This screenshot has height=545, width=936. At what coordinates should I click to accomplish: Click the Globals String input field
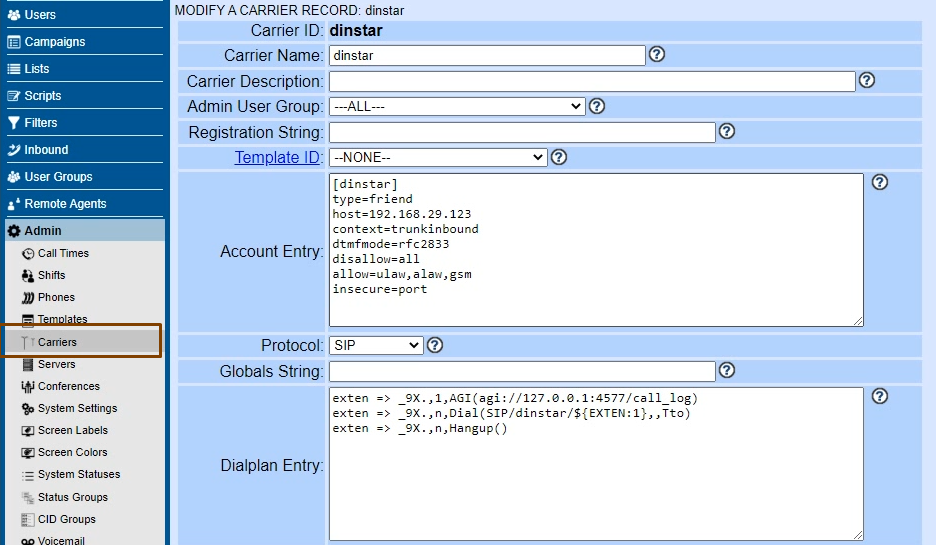522,371
